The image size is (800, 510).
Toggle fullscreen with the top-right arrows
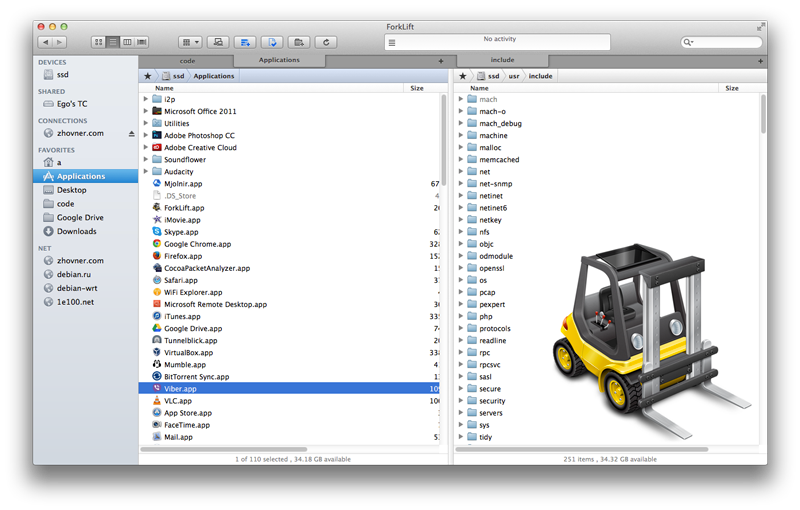(x=761, y=27)
